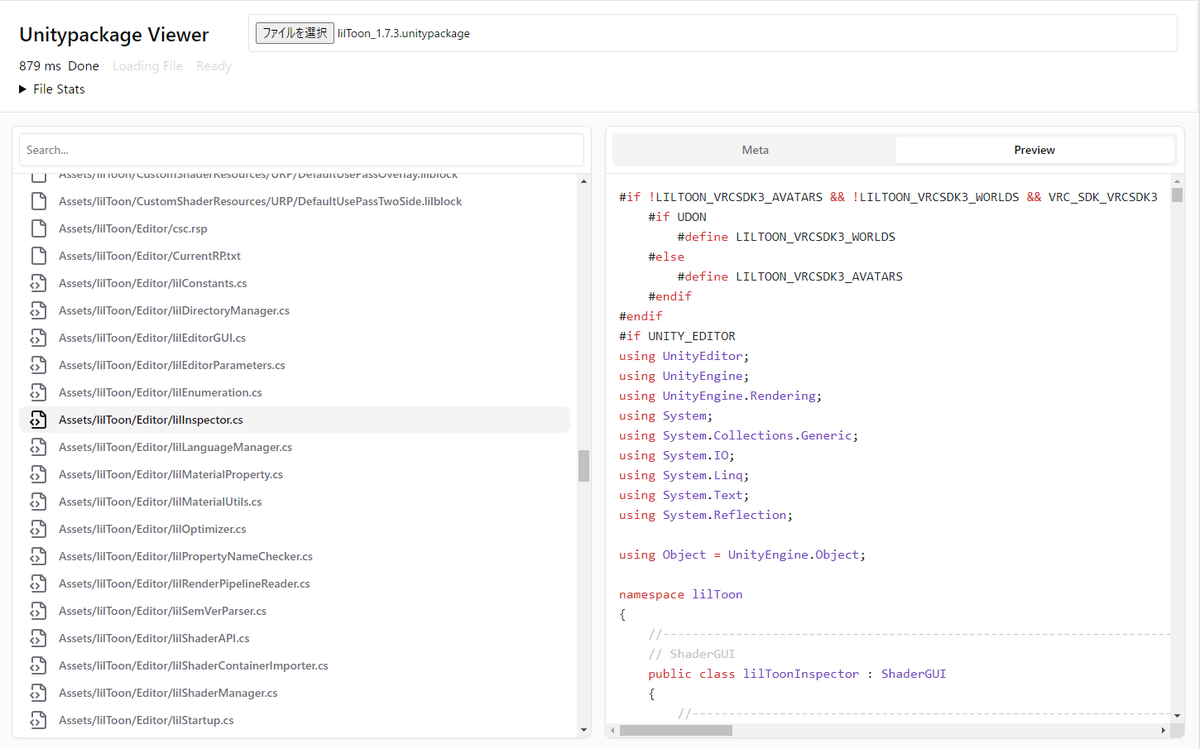Click code file icon beside lilRenderPipelineReader.cs
Screen dimensions: 1200x749
point(38,583)
